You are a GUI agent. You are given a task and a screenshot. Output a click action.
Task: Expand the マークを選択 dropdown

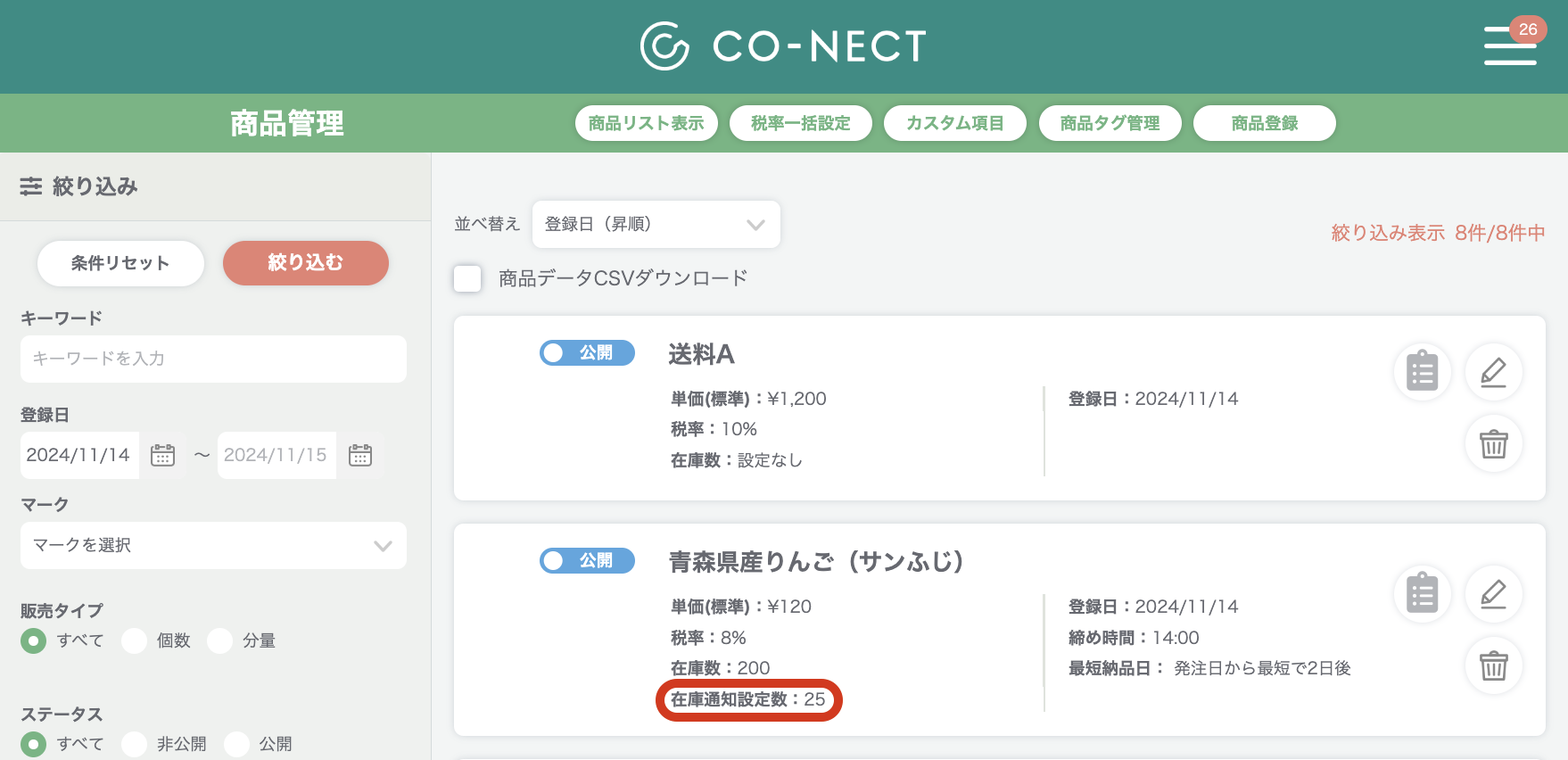click(x=213, y=545)
